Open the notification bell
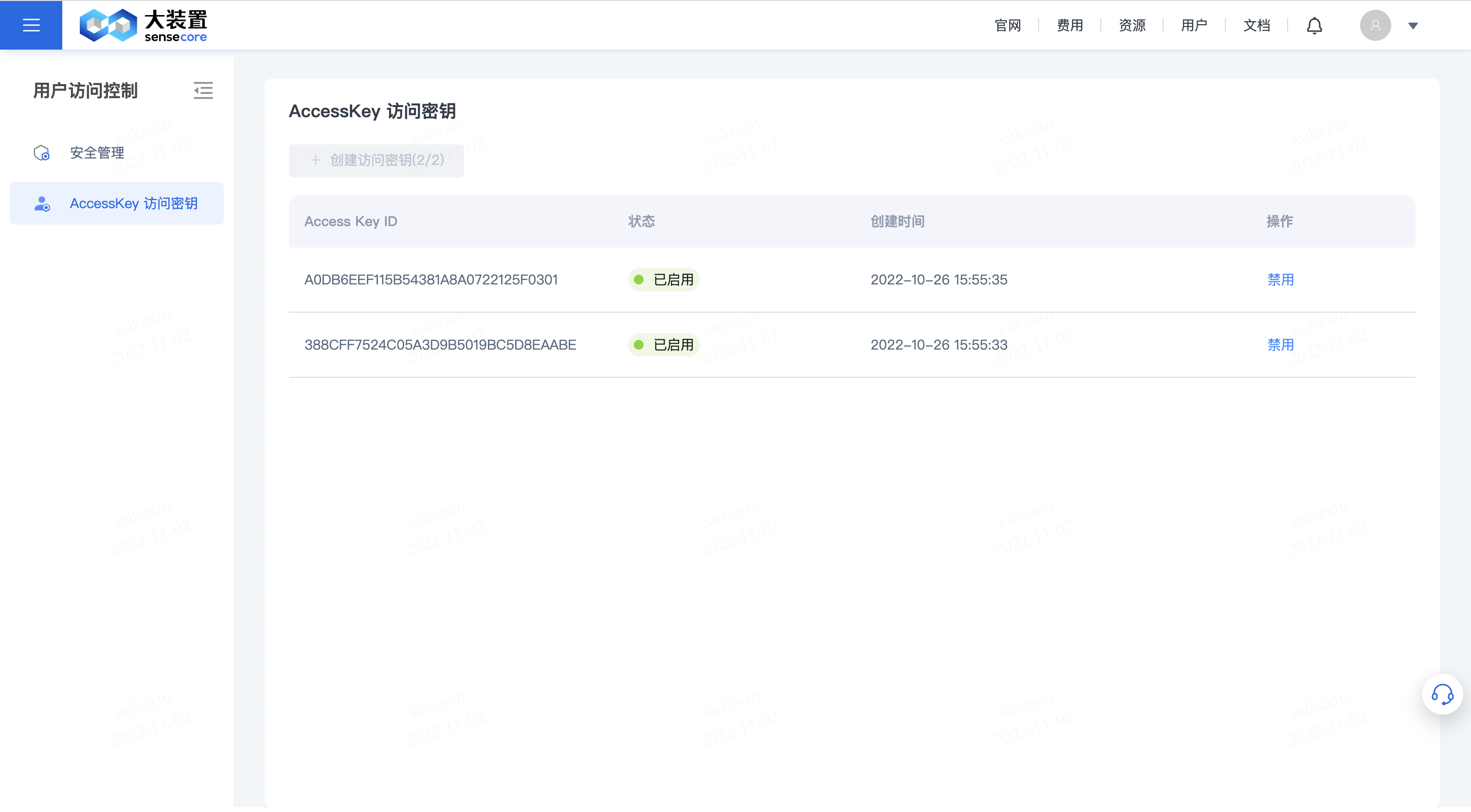 click(x=1314, y=26)
